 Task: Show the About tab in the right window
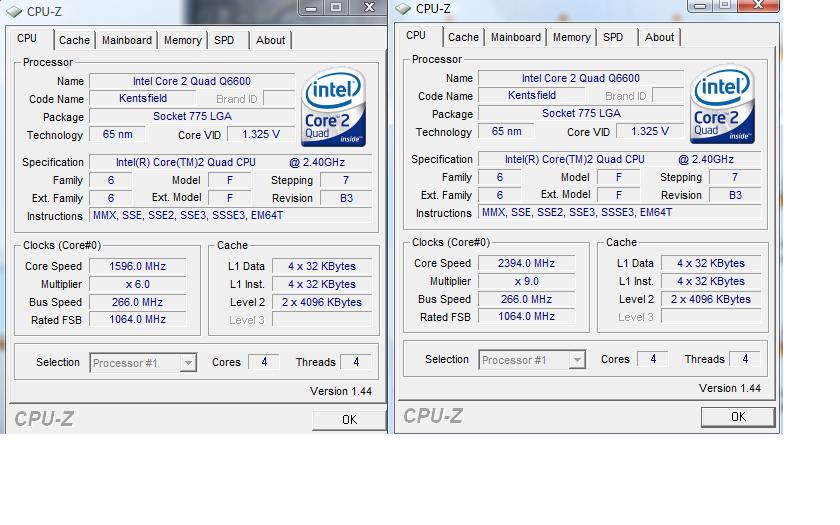pos(659,37)
